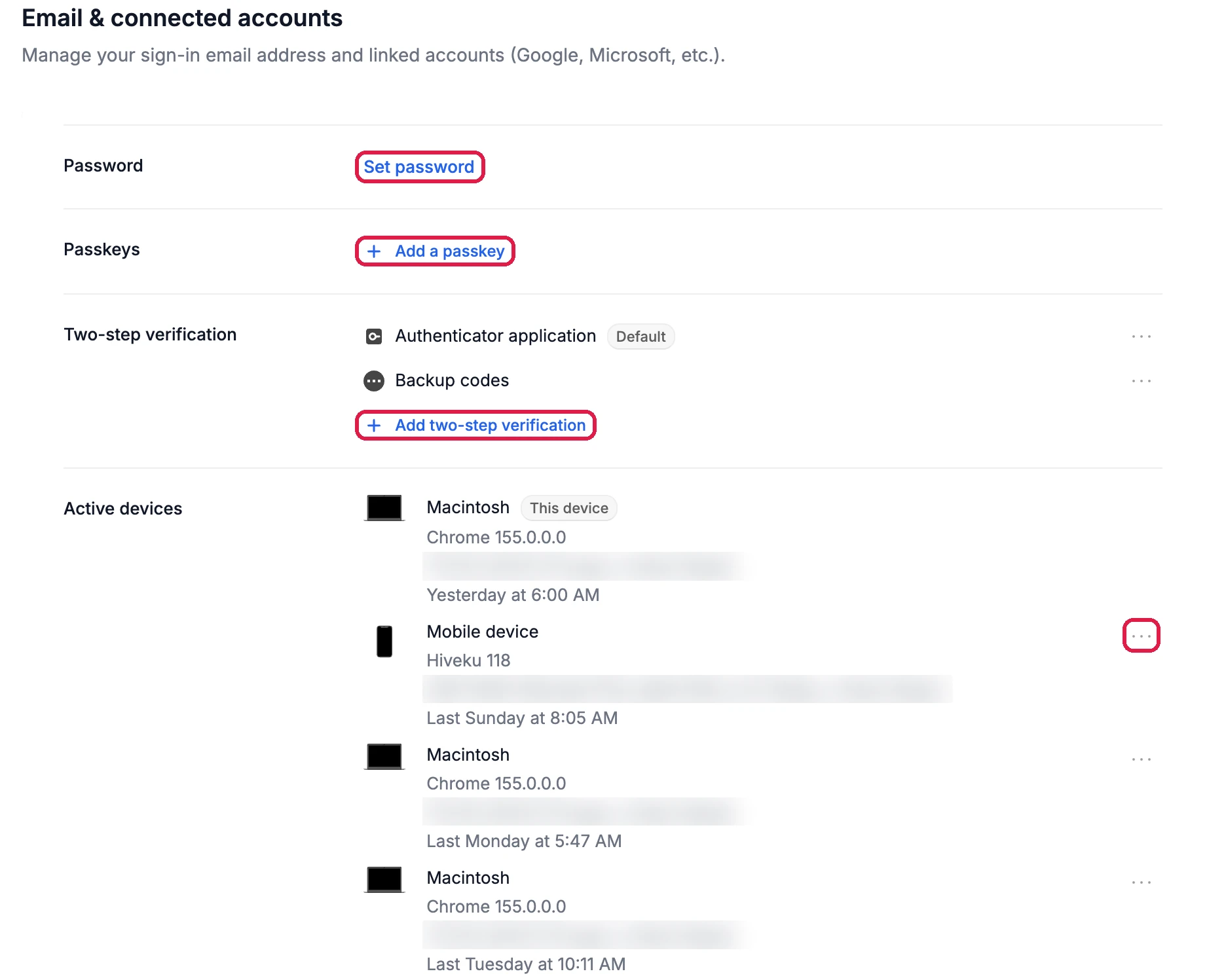Click the Backup codes icon
This screenshot has height=980, width=1226.
(374, 381)
